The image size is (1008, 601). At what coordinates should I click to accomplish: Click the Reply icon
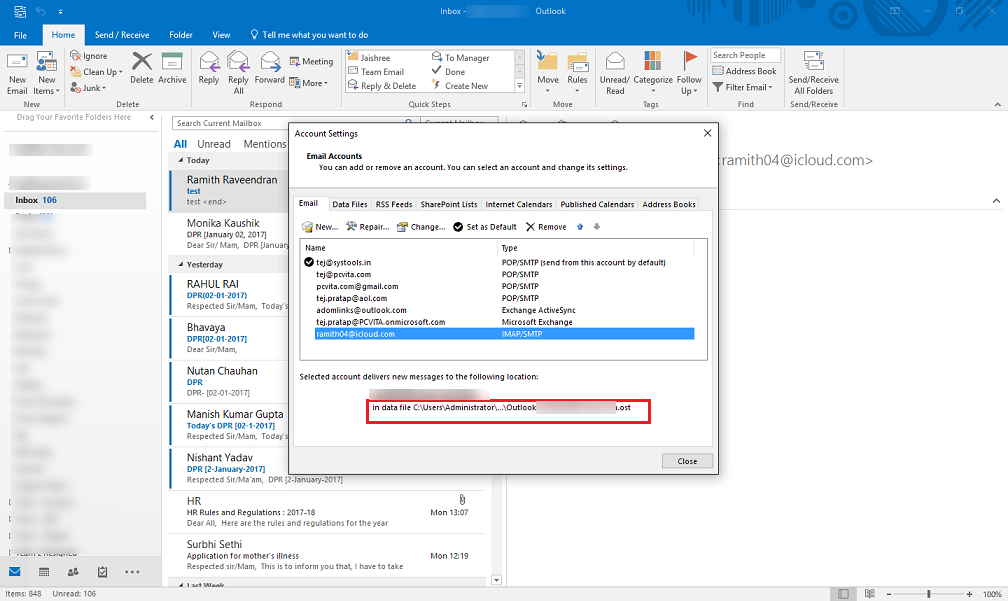(x=209, y=61)
